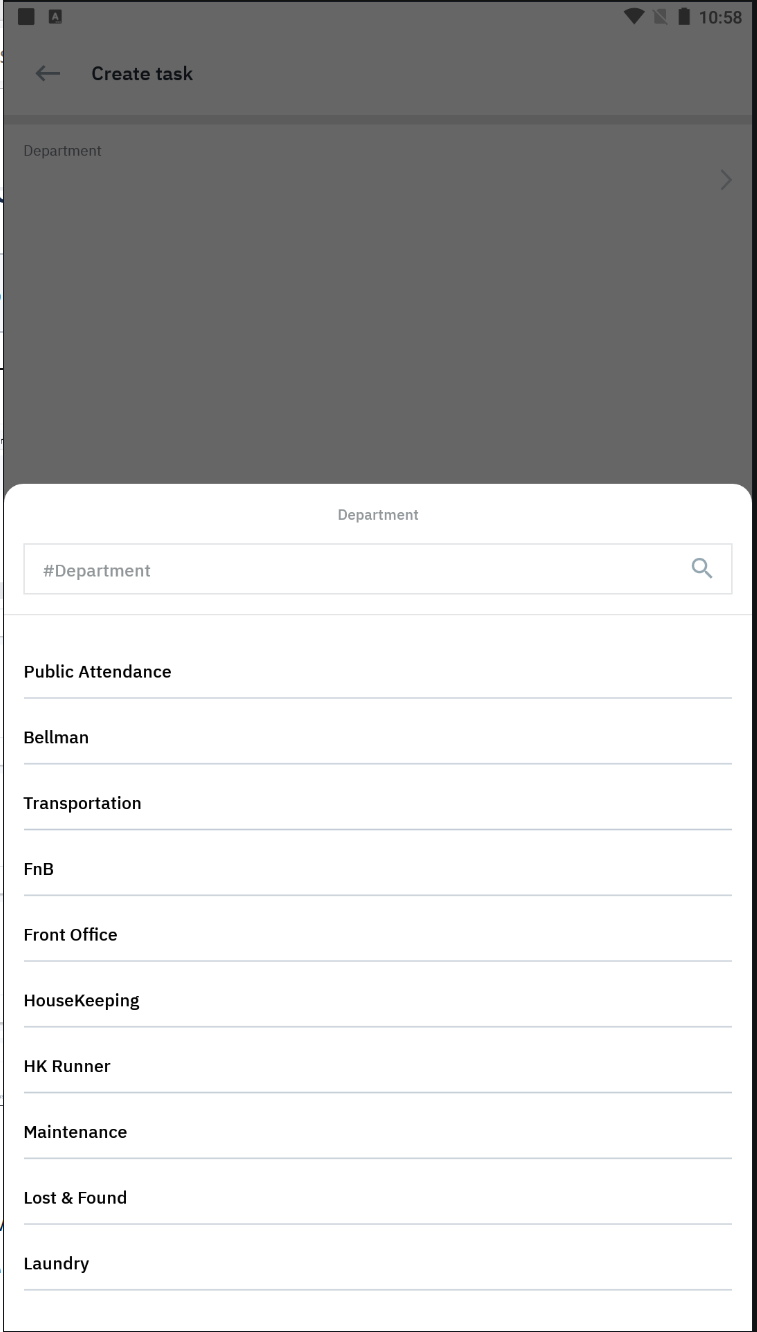The image size is (757, 1332).
Task: Tap the 'A' notification icon in status bar
Action: (54, 17)
